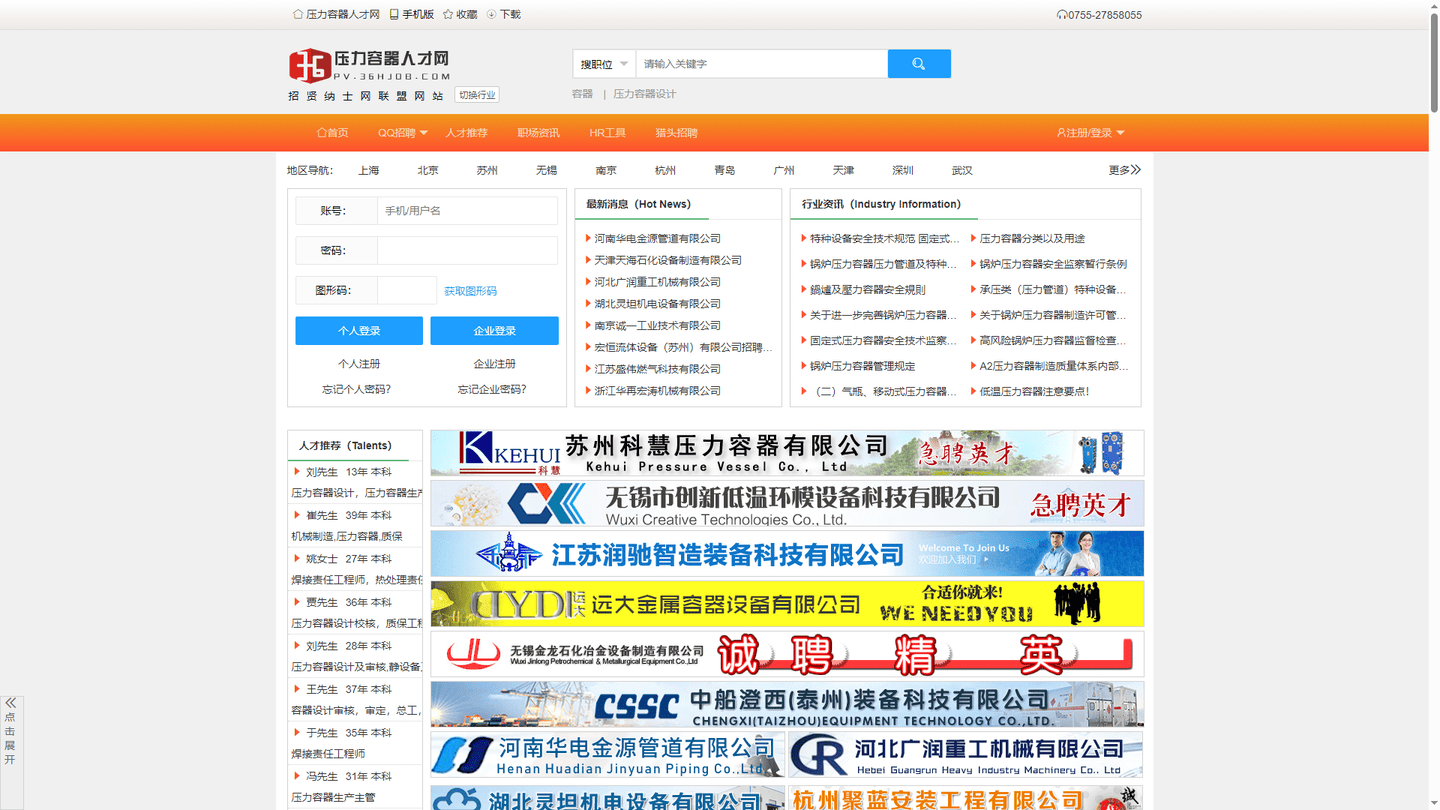Open 压力容器人才网 home link in top bar

pos(336,15)
